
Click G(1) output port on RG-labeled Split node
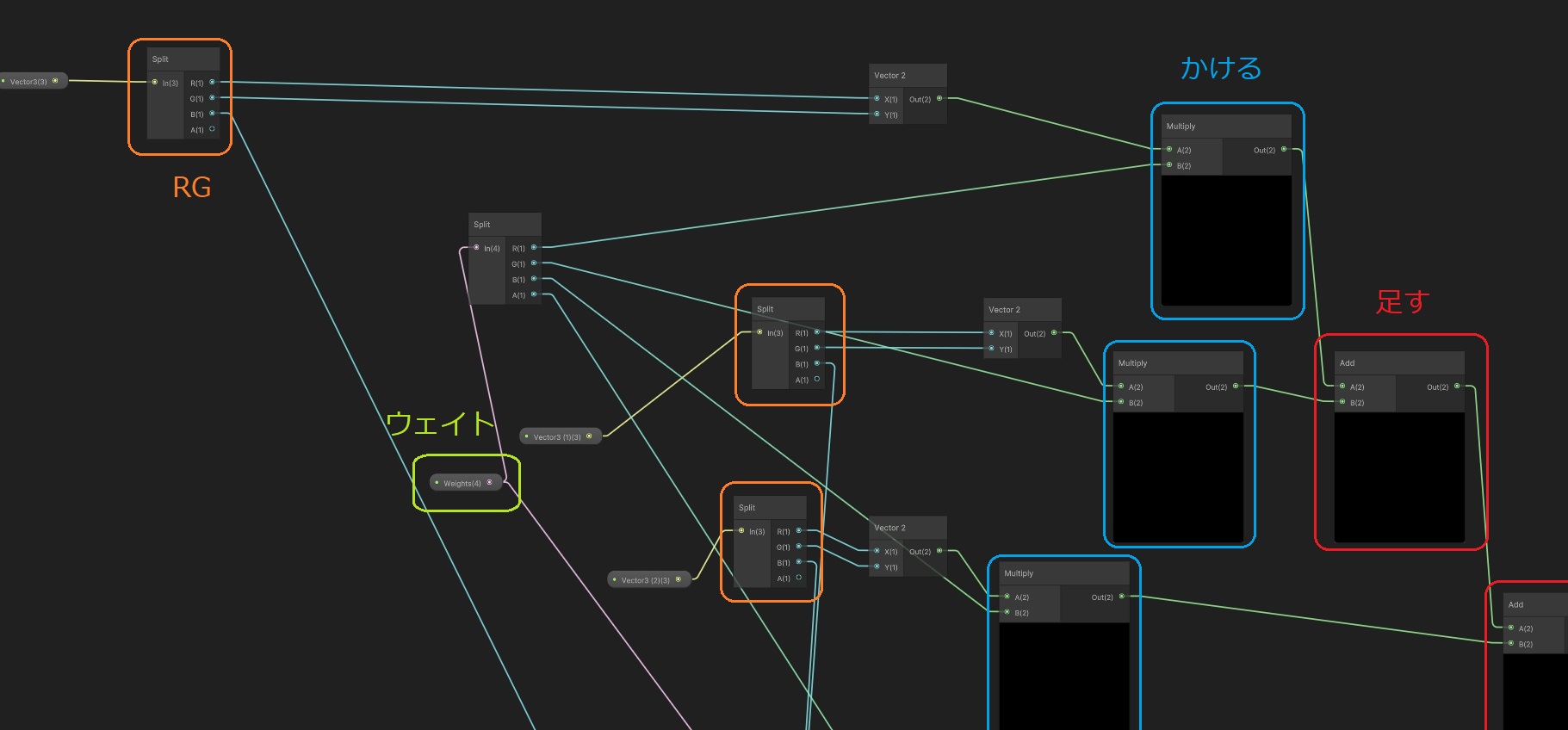pos(212,98)
